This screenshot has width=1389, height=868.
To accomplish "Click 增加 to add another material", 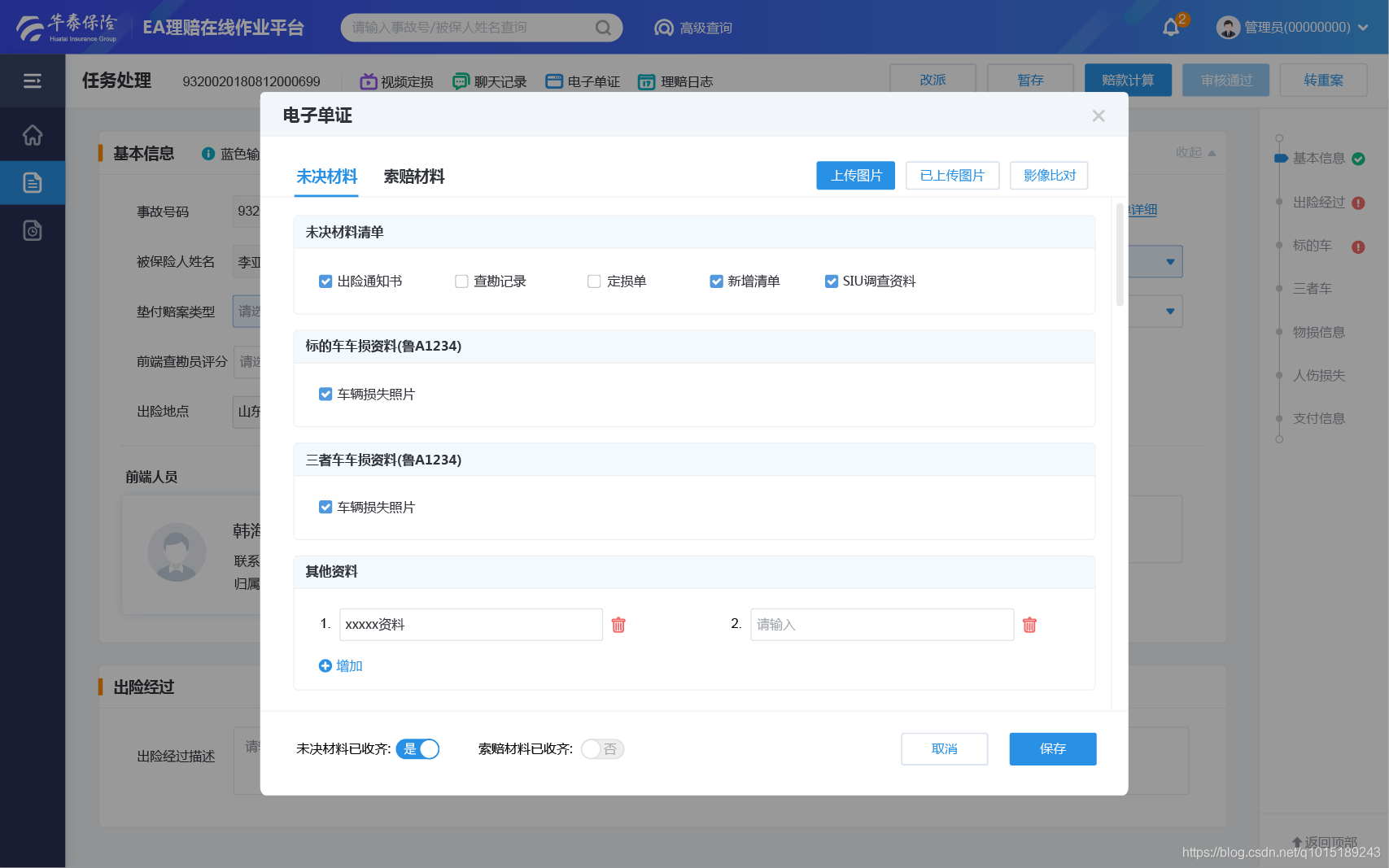I will (341, 665).
